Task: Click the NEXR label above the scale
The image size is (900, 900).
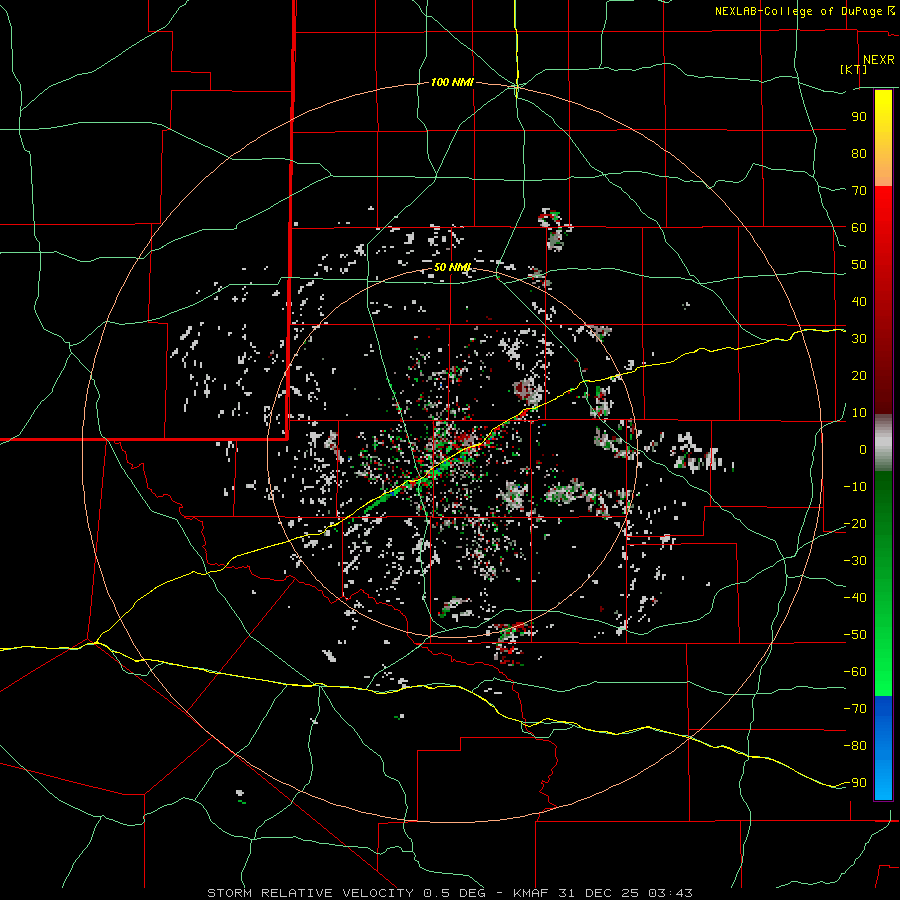Action: pos(878,60)
